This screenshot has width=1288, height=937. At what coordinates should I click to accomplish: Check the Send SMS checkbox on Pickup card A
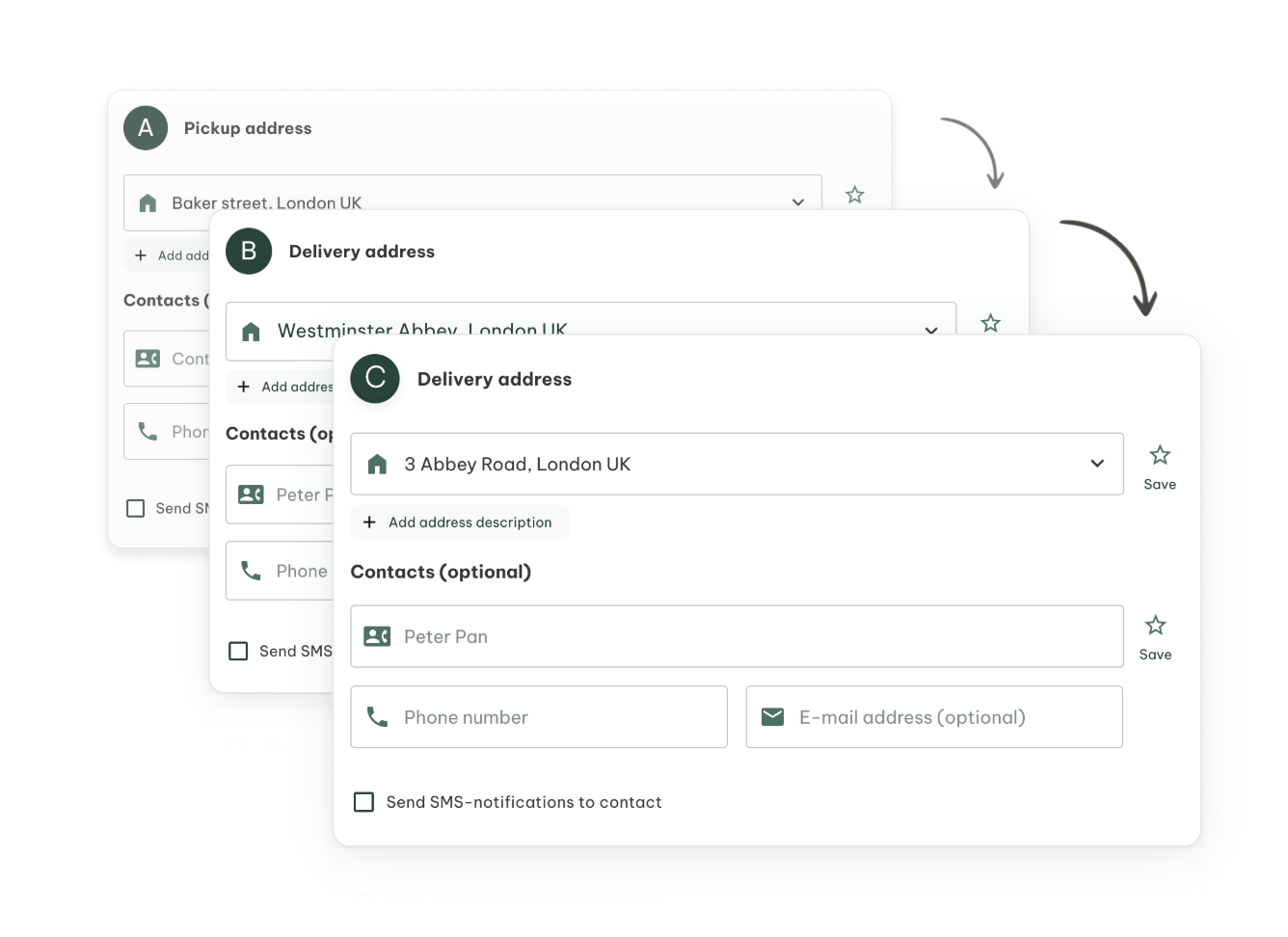[x=136, y=508]
